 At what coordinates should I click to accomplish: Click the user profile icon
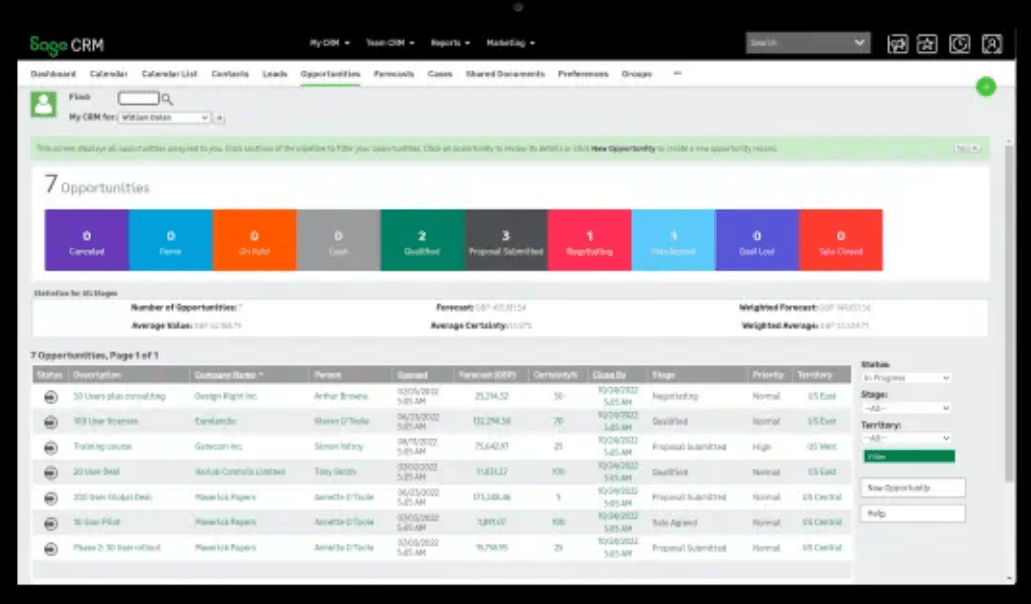coord(991,44)
